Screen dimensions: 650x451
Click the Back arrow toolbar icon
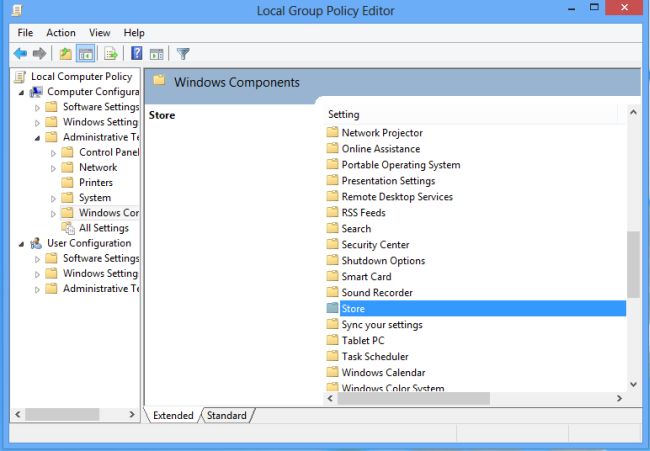point(20,53)
